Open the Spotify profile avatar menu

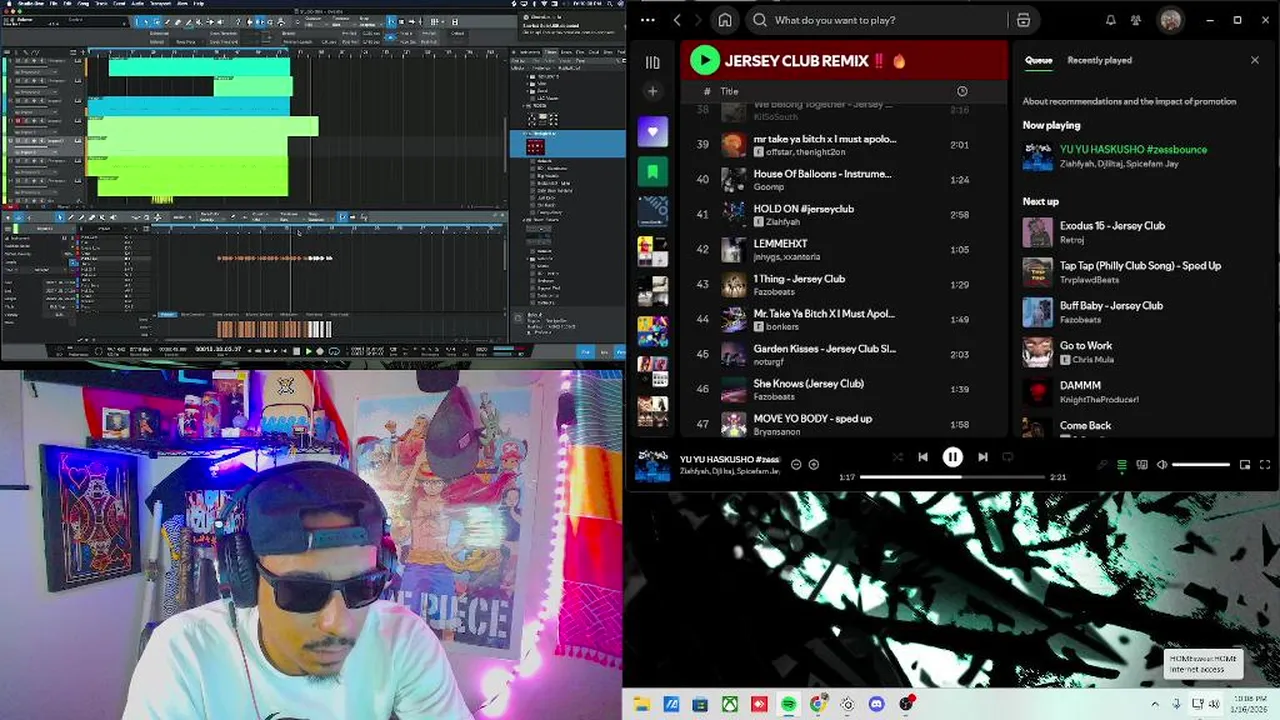pyautogui.click(x=1170, y=20)
